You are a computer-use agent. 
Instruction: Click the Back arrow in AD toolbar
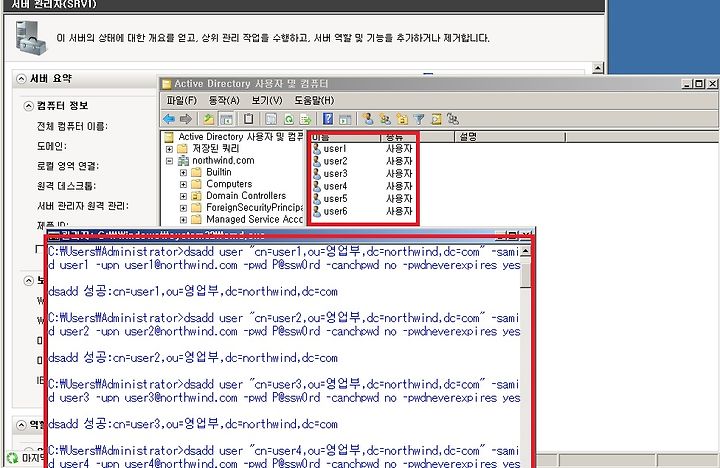tap(169, 119)
